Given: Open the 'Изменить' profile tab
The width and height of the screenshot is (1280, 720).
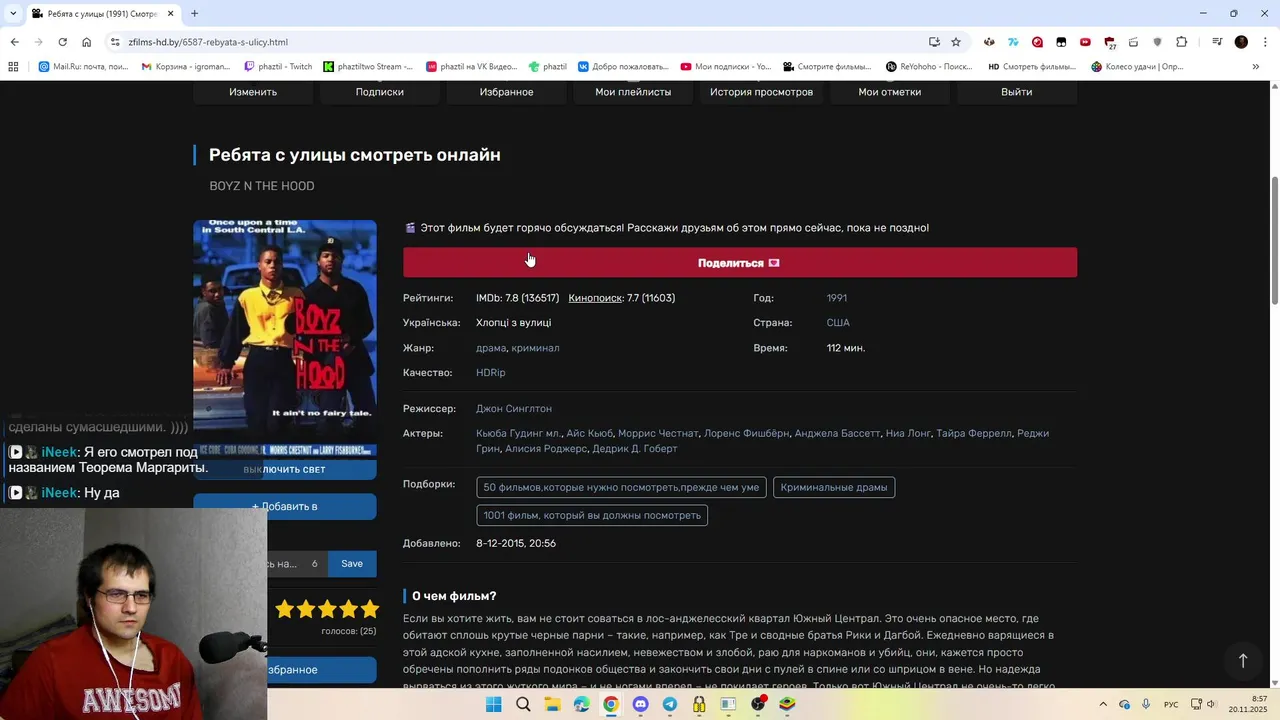Looking at the screenshot, I should click(x=253, y=92).
